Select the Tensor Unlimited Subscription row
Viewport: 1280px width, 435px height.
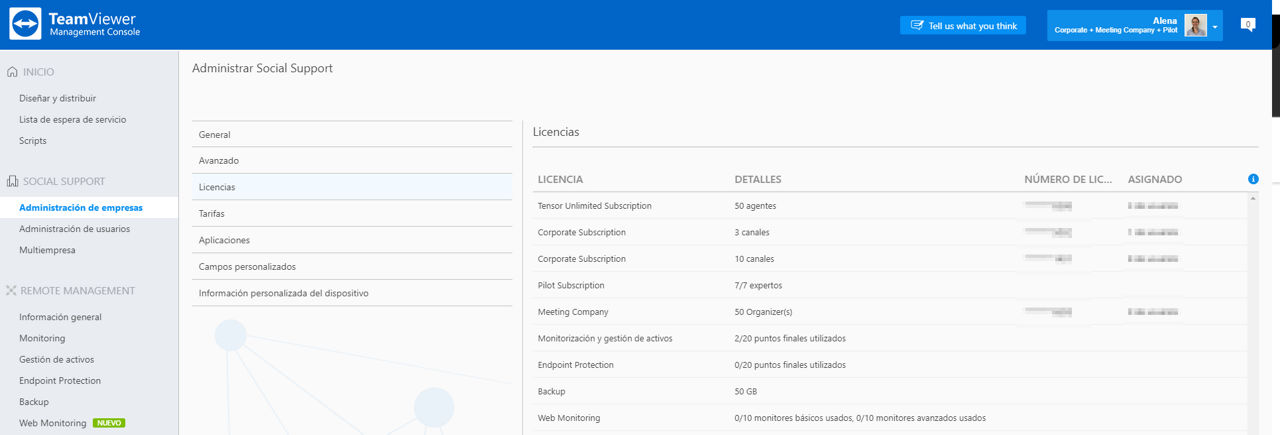tap(890, 206)
